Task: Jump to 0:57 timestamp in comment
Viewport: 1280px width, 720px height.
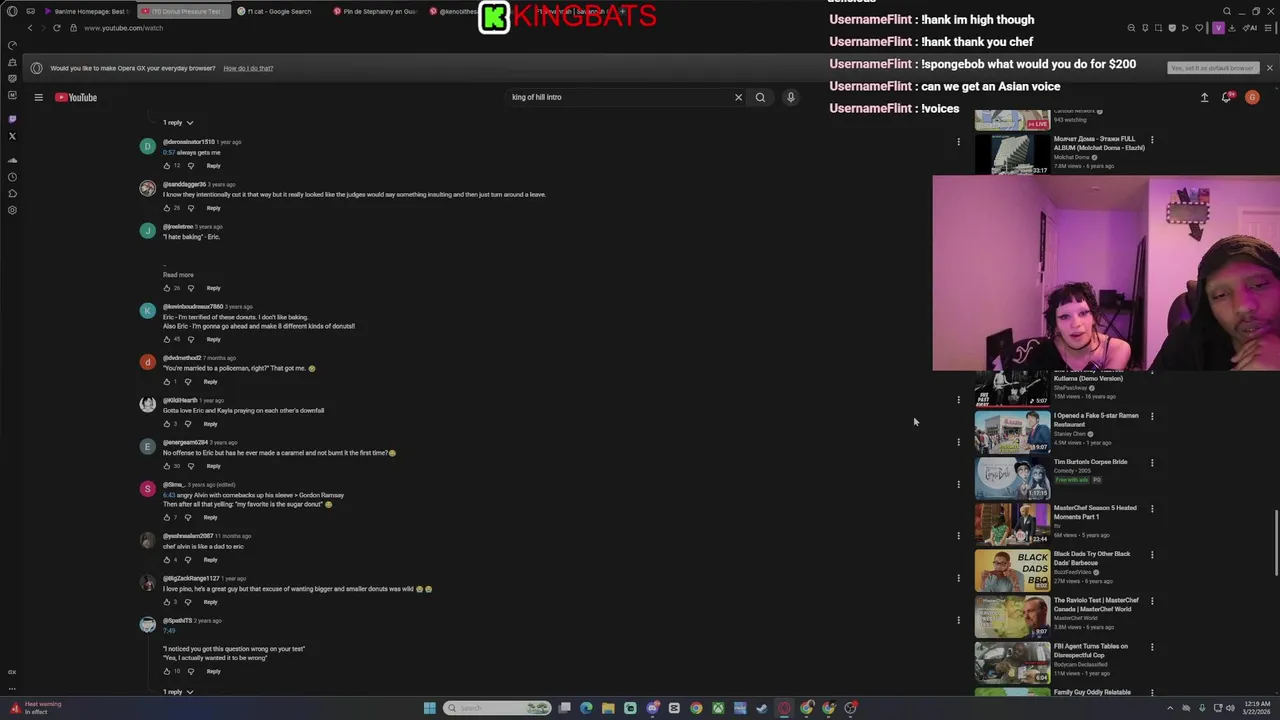Action: coord(168,152)
